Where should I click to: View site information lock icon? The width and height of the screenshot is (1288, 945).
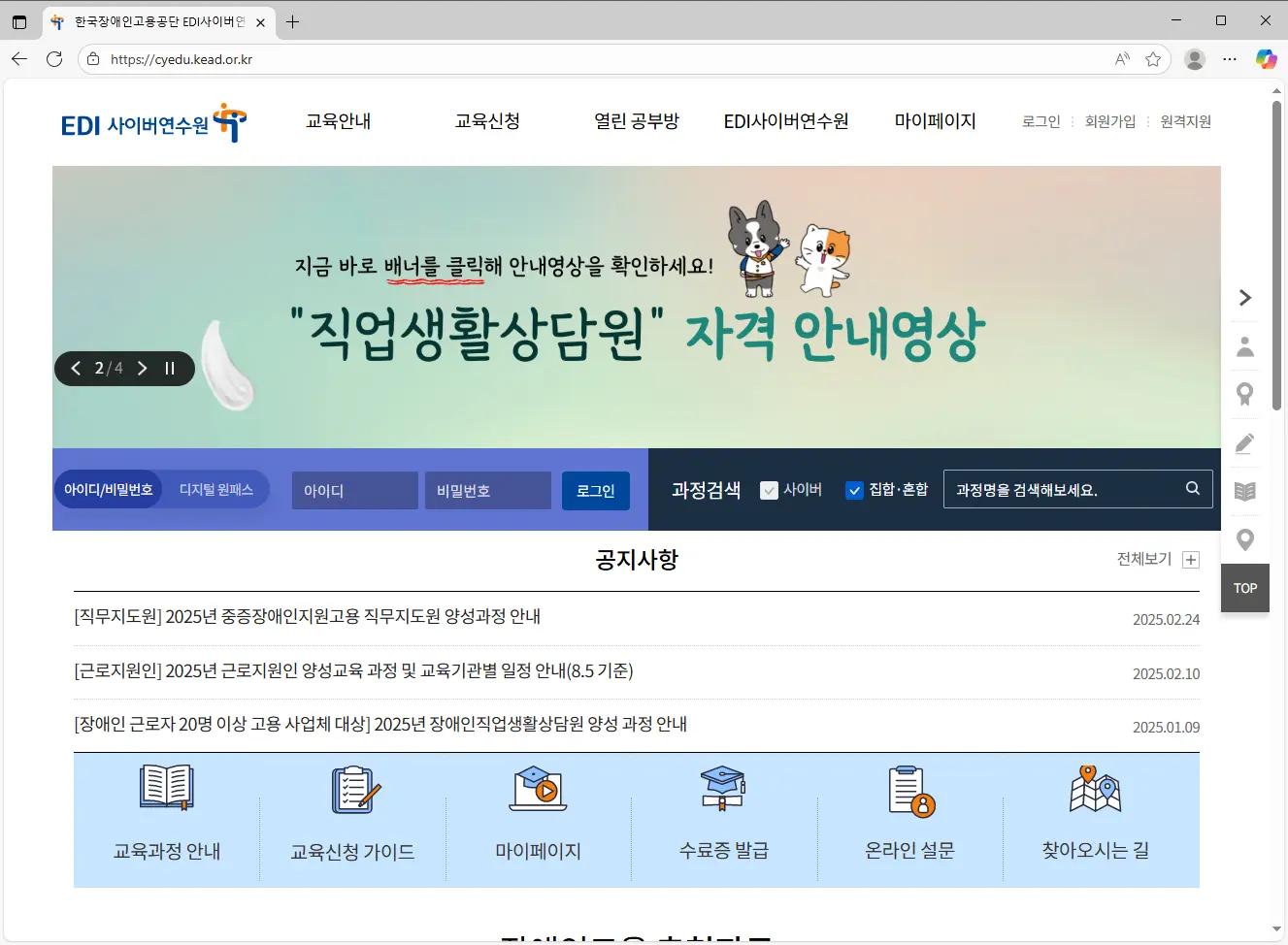pos(93,59)
